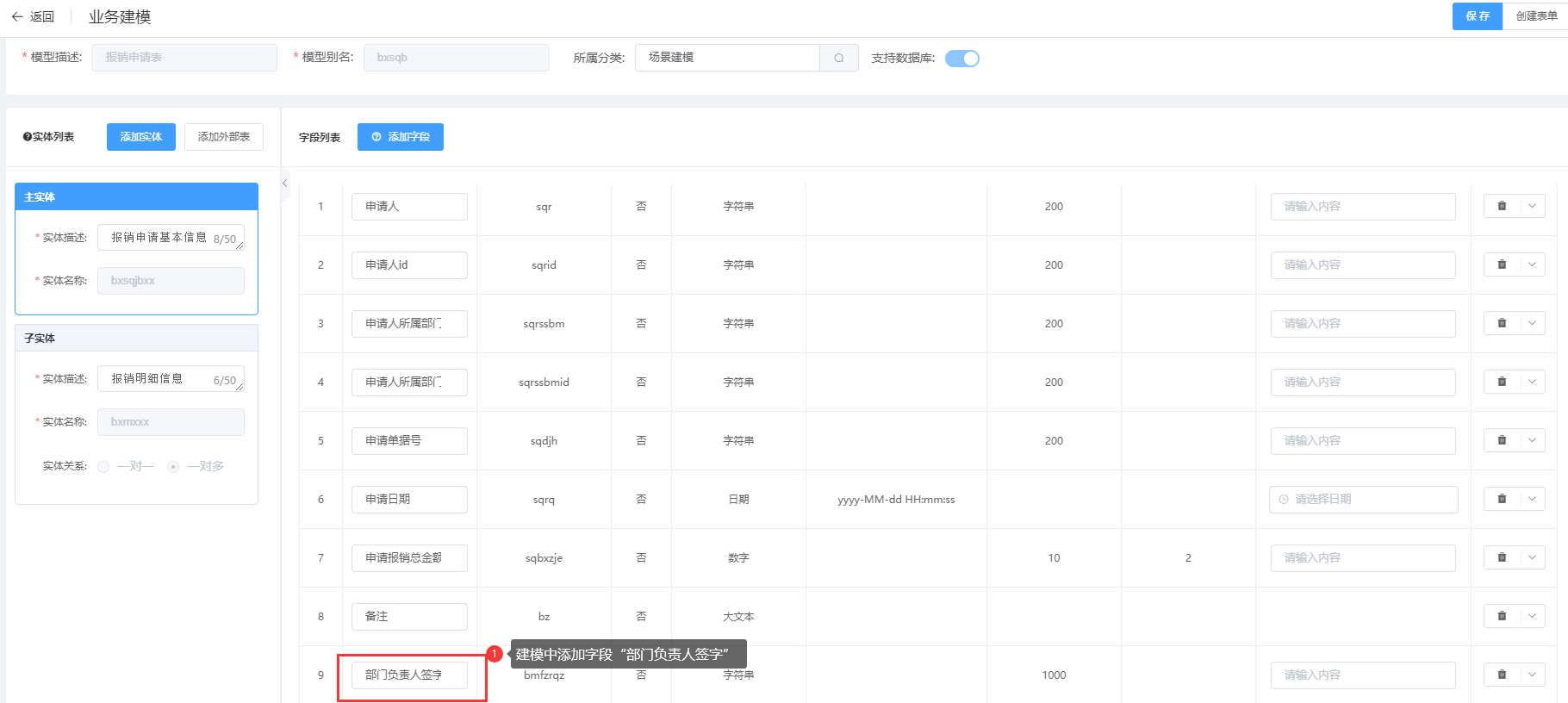Select the 一对一 entity relation radio

103,467
